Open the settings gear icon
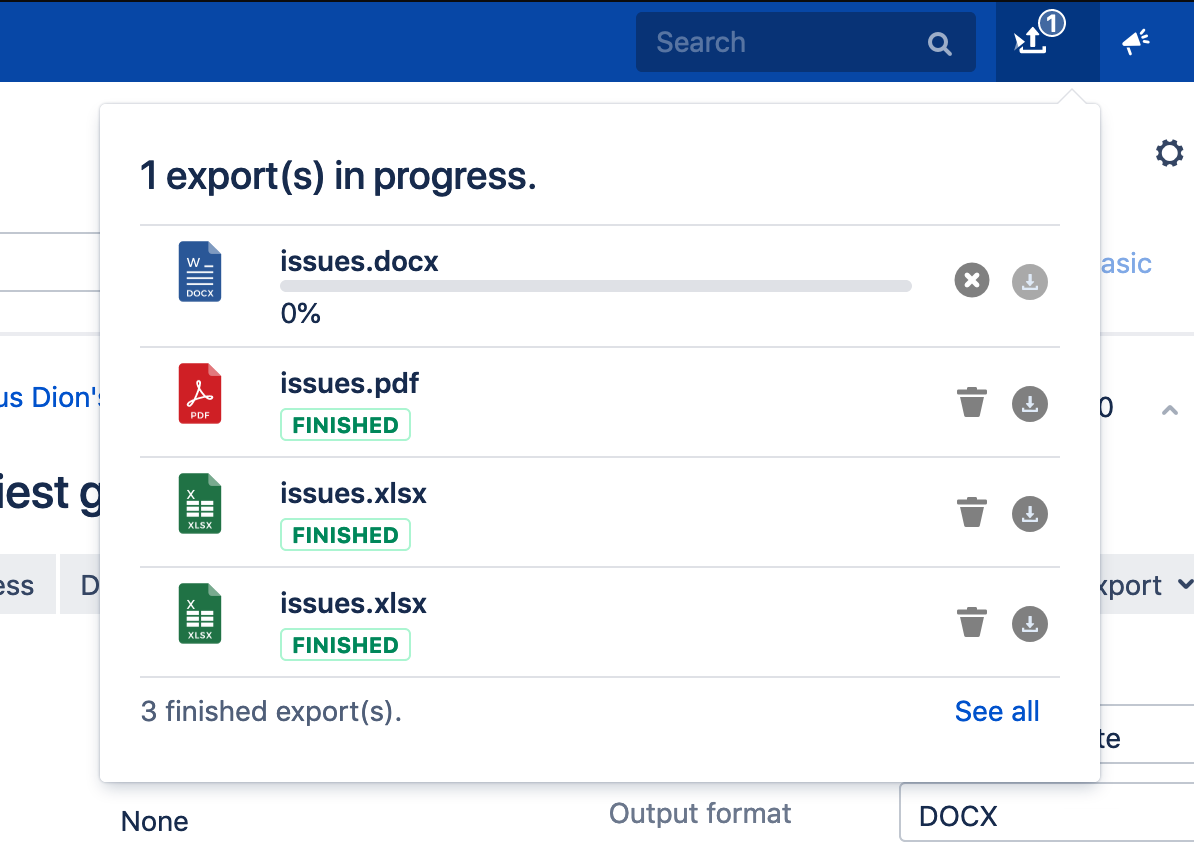The image size is (1194, 842). tap(1169, 153)
